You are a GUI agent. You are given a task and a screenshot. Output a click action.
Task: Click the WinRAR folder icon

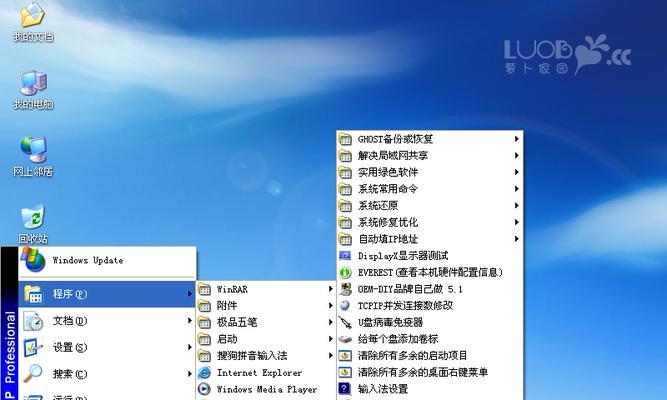tap(205, 289)
